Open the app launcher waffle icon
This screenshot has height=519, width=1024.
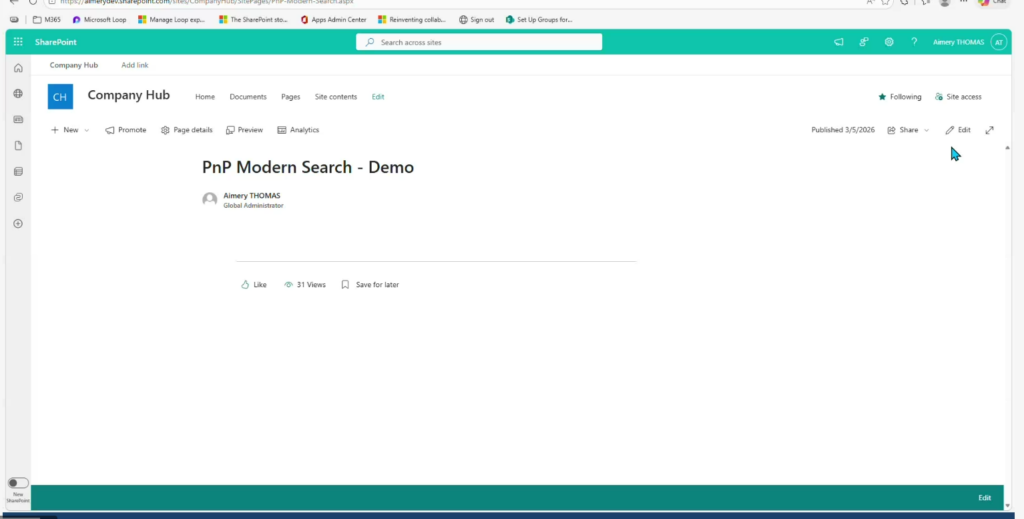point(18,42)
